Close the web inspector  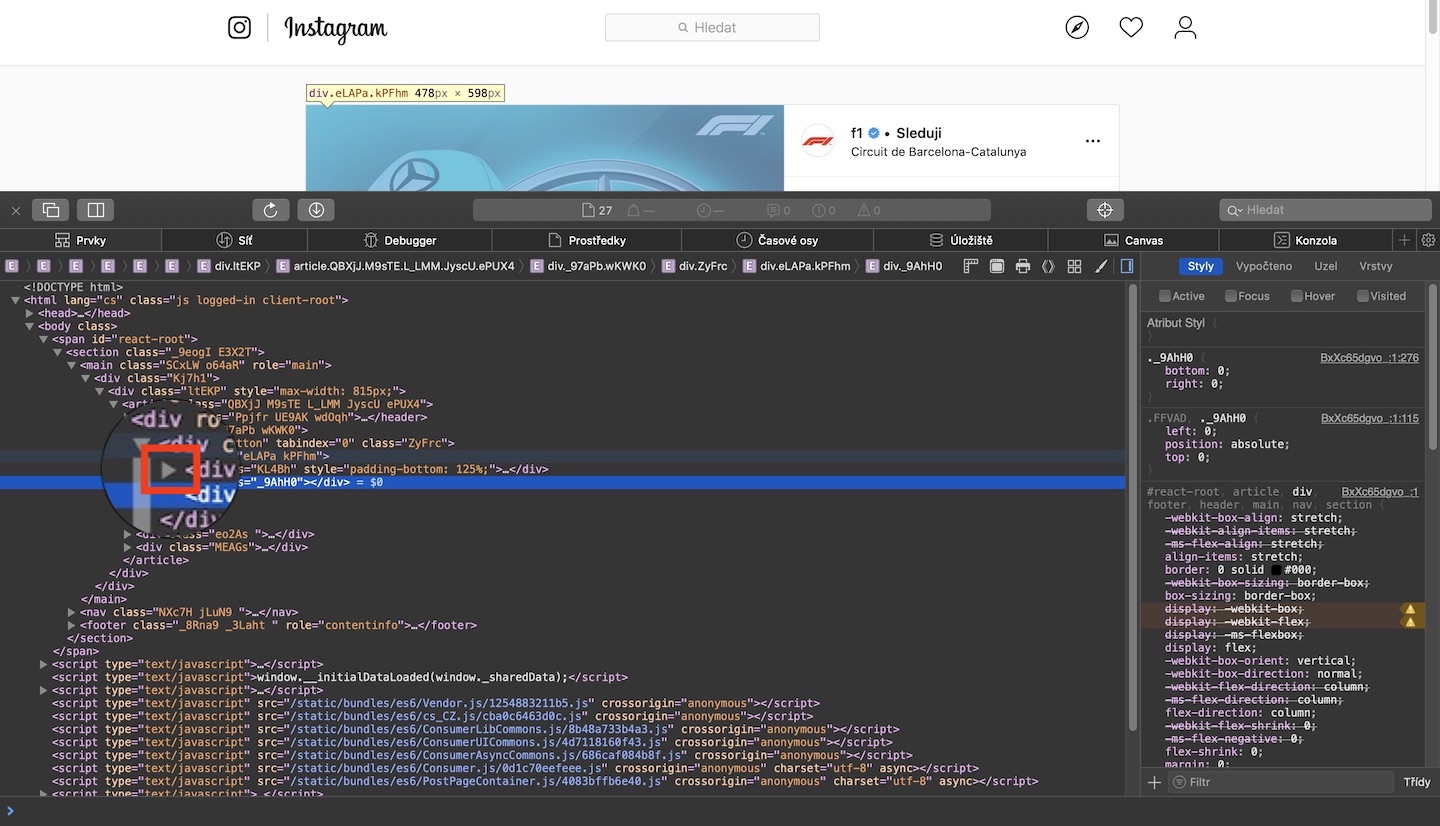(15, 211)
